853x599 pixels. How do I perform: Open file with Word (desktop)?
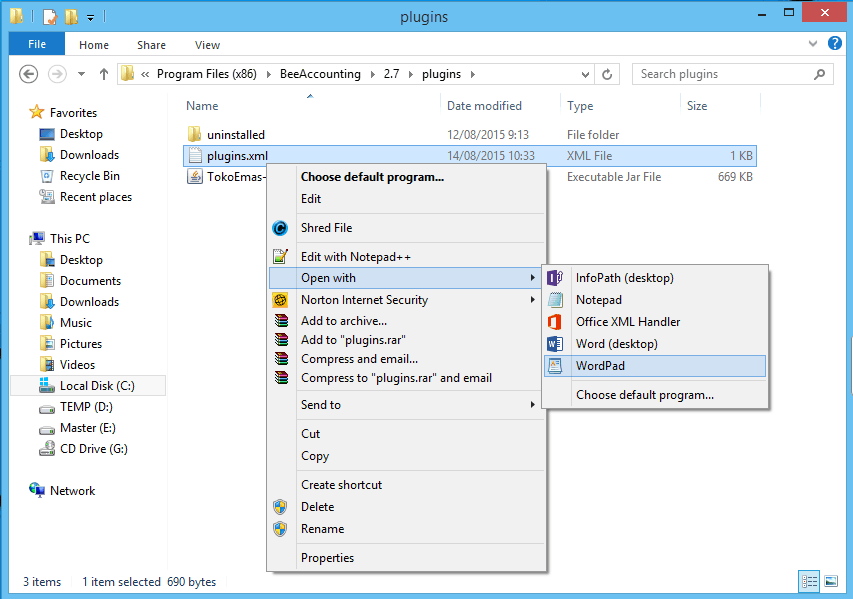tap(654, 344)
